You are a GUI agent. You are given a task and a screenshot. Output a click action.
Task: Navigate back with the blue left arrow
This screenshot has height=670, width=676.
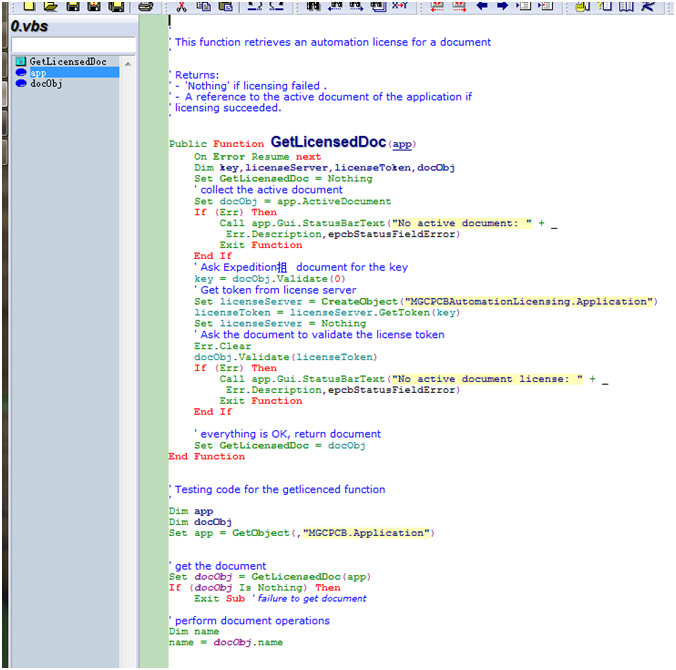482,6
